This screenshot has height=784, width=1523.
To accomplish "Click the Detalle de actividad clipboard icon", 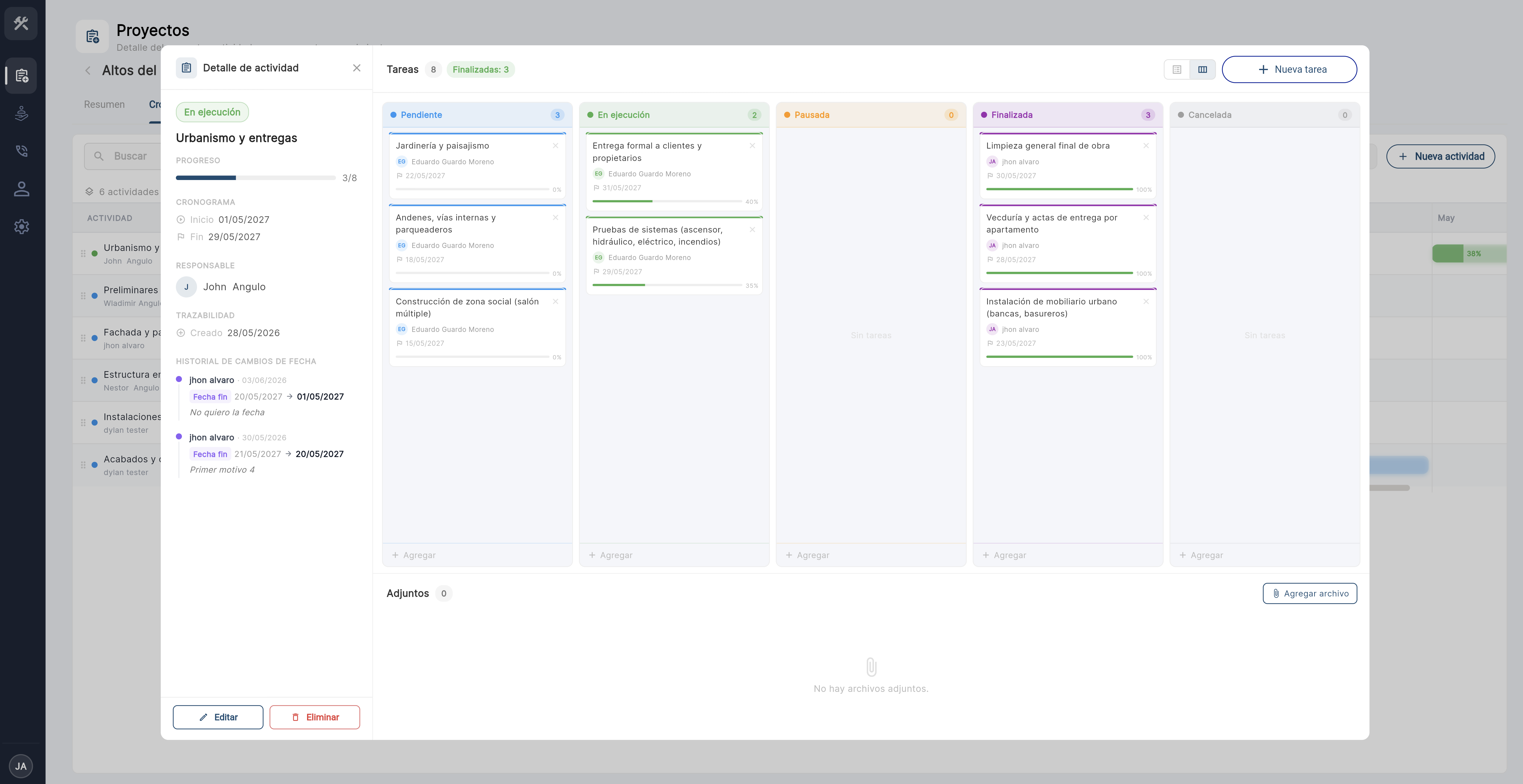I will coord(186,68).
